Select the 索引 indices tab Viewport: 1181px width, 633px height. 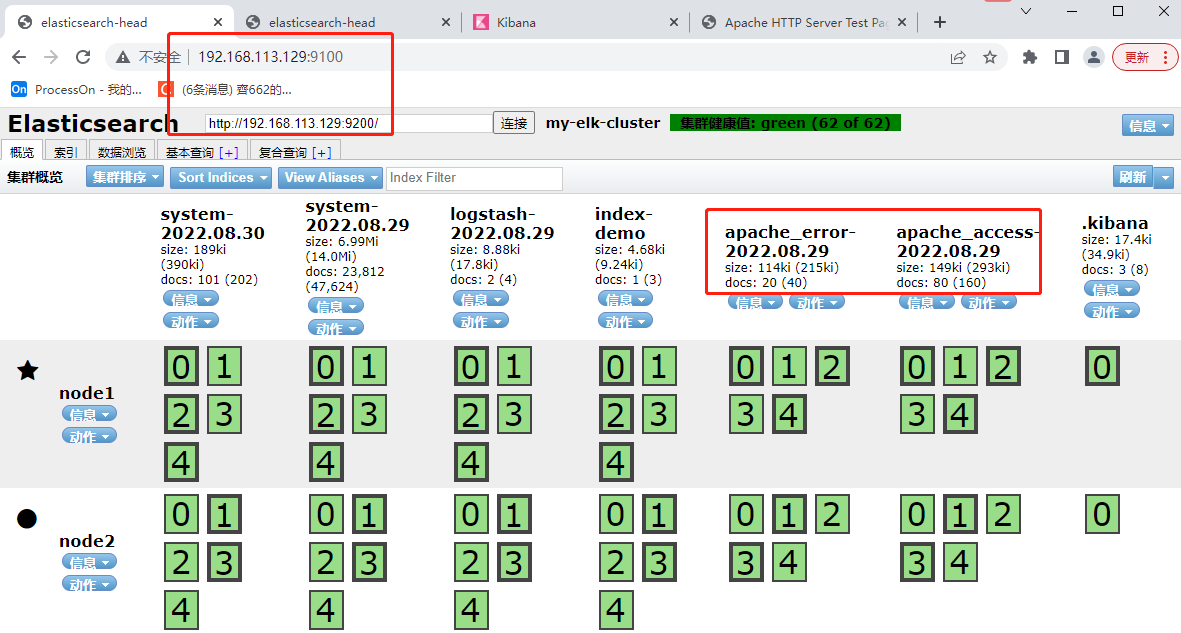tap(66, 152)
